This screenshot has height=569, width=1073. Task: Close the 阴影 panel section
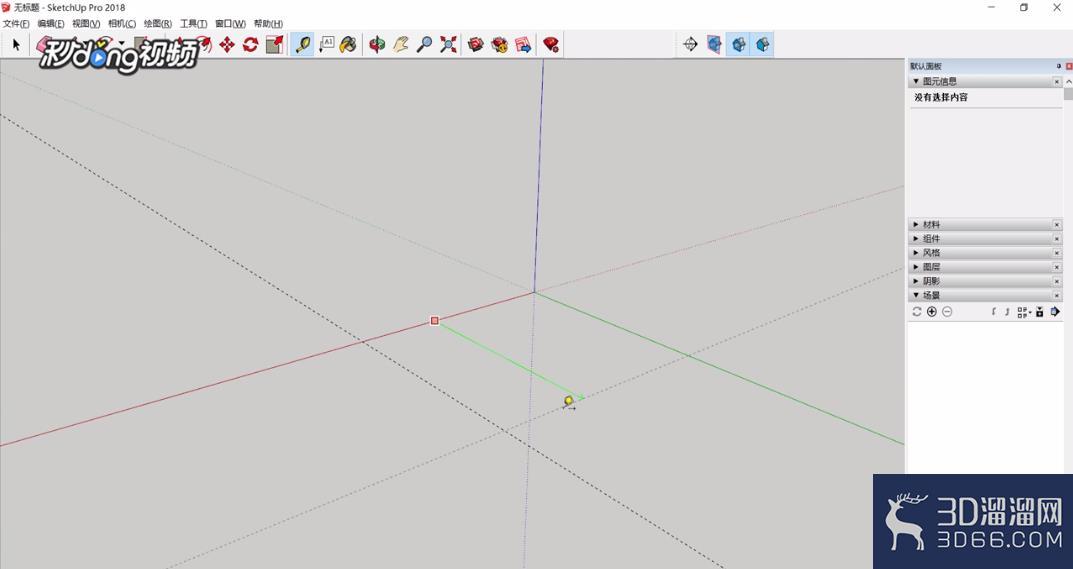[1057, 281]
